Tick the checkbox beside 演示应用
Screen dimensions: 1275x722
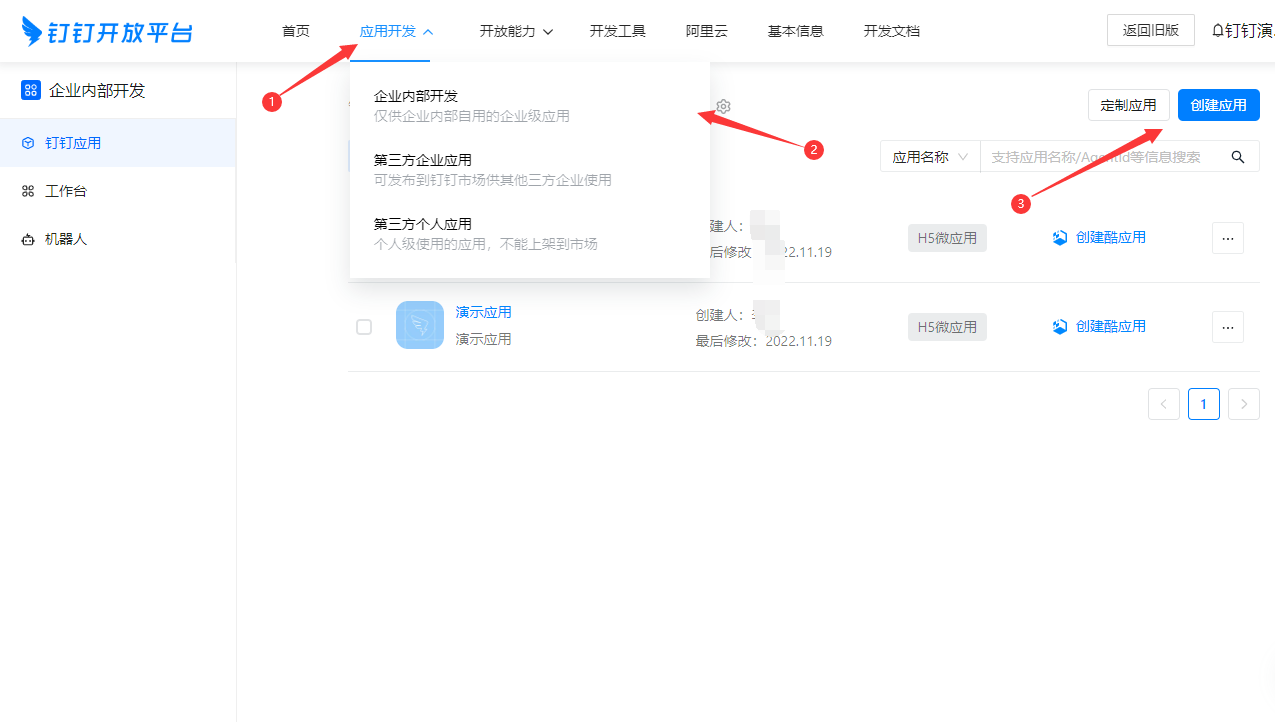tap(364, 327)
